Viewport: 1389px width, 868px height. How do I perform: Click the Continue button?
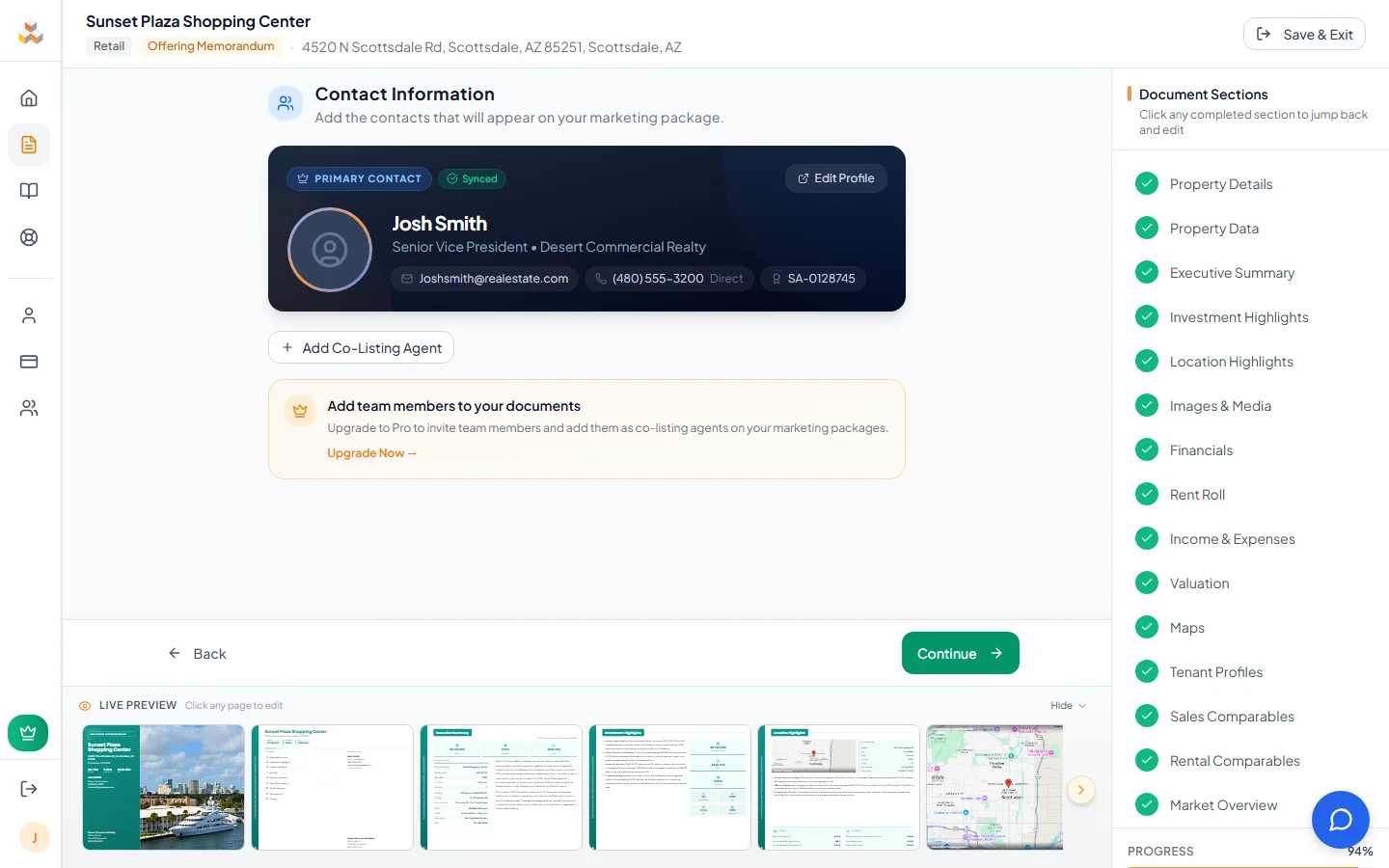[960, 653]
